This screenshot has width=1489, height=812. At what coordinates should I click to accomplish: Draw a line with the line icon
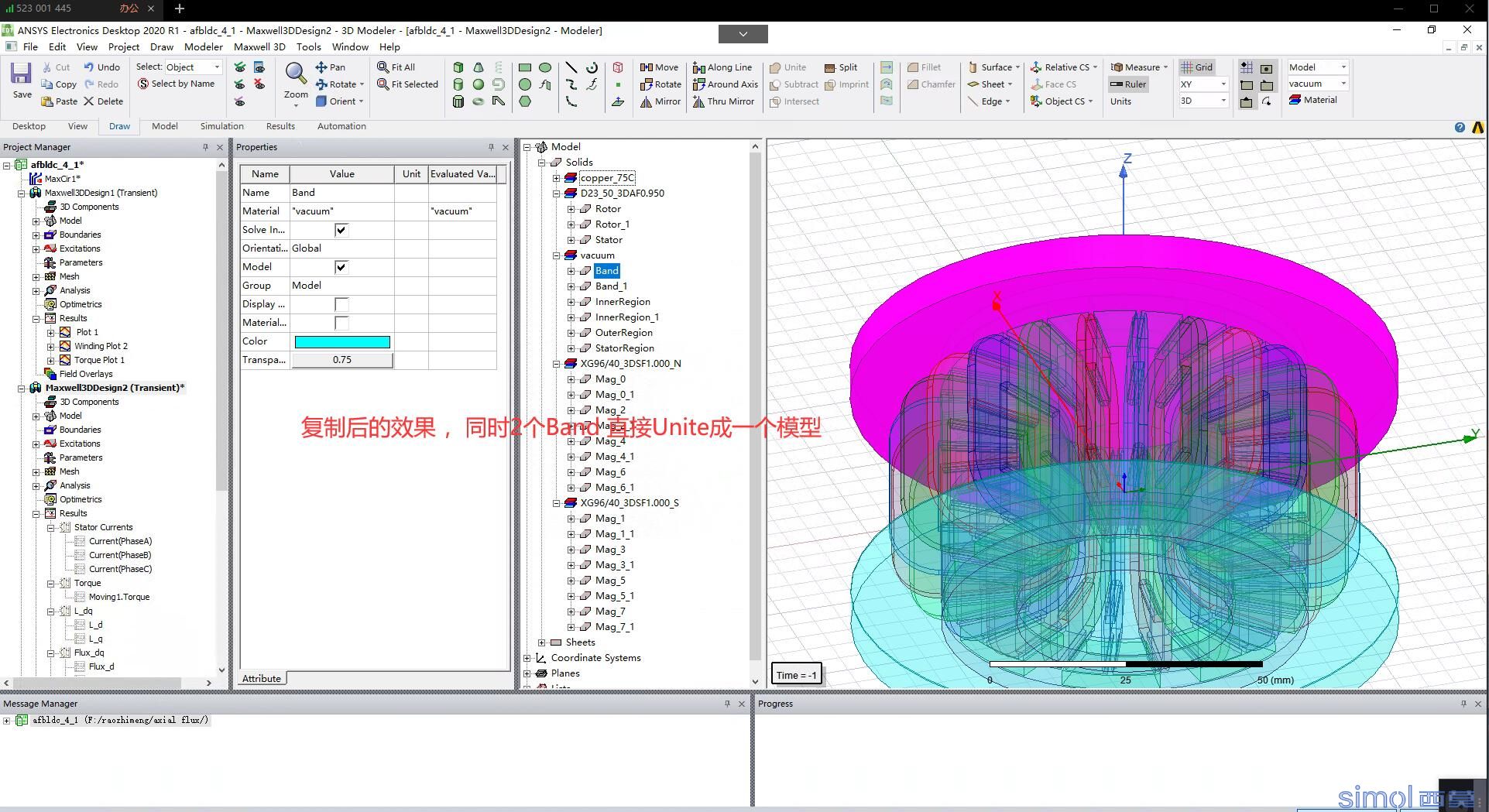click(x=571, y=67)
